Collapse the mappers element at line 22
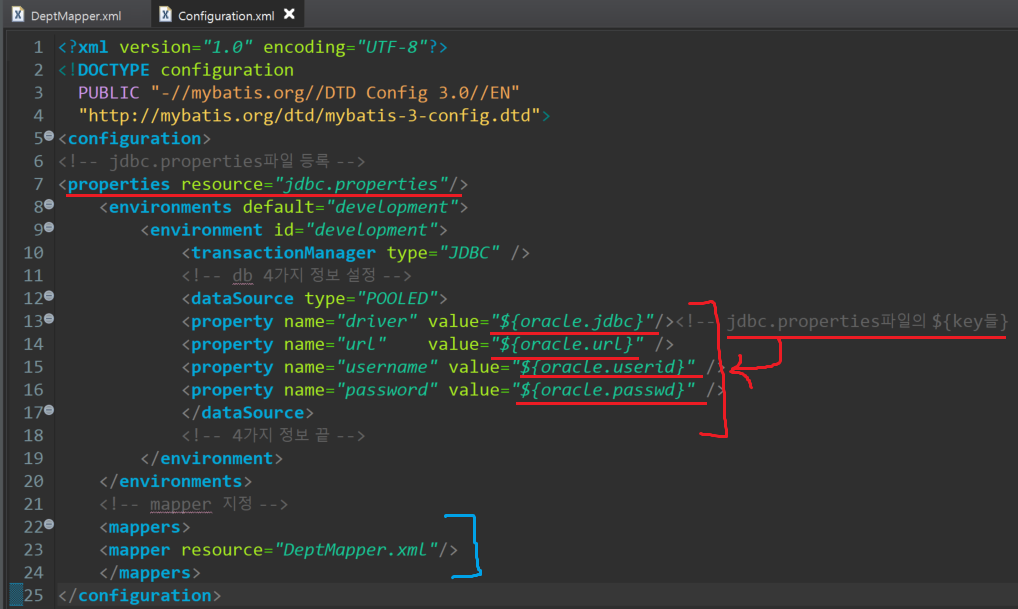1018x609 pixels. 49,525
